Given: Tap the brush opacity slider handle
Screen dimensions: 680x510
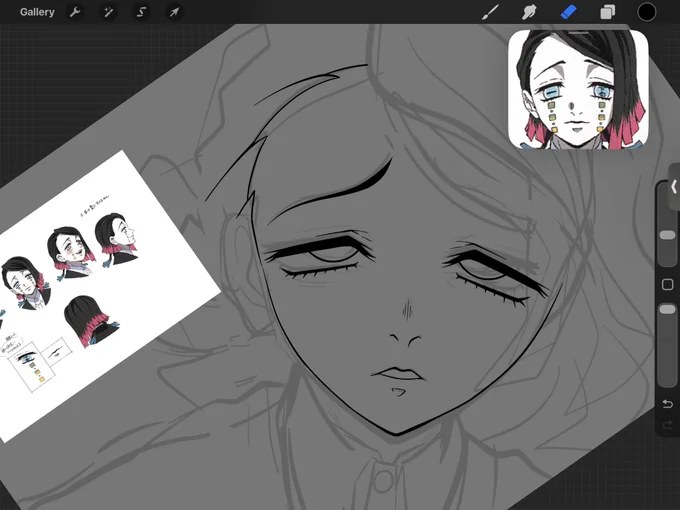Looking at the screenshot, I should [x=667, y=309].
